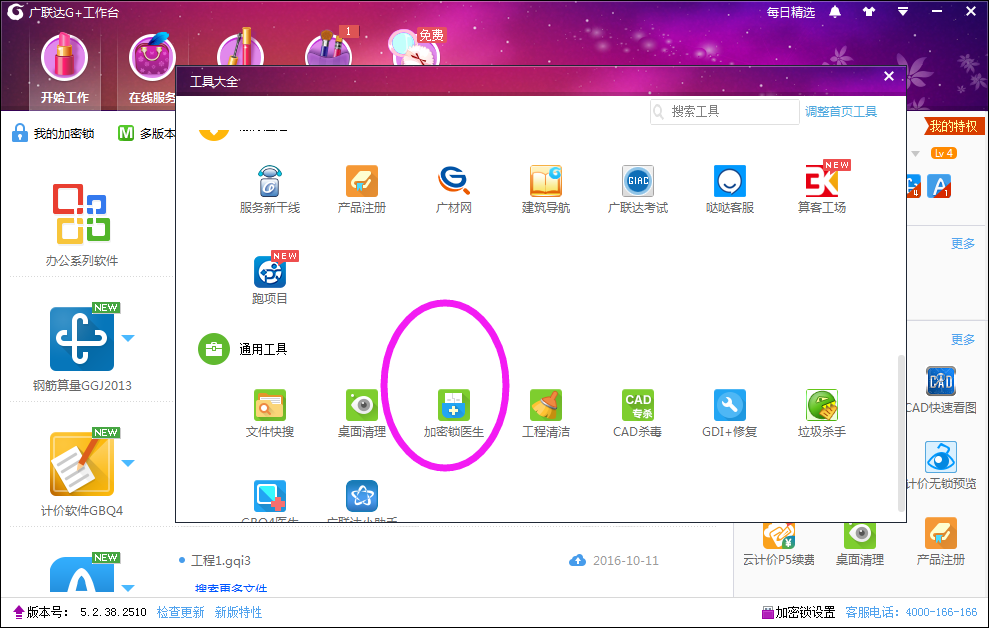Launch 广材网 tool
This screenshot has height=628, width=989.
[x=454, y=190]
